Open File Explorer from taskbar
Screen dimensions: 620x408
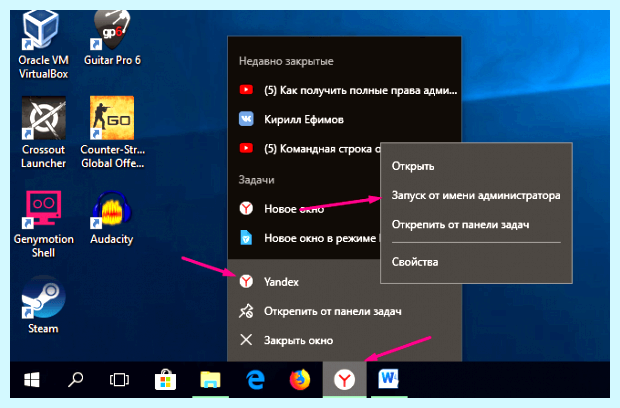(x=210, y=380)
